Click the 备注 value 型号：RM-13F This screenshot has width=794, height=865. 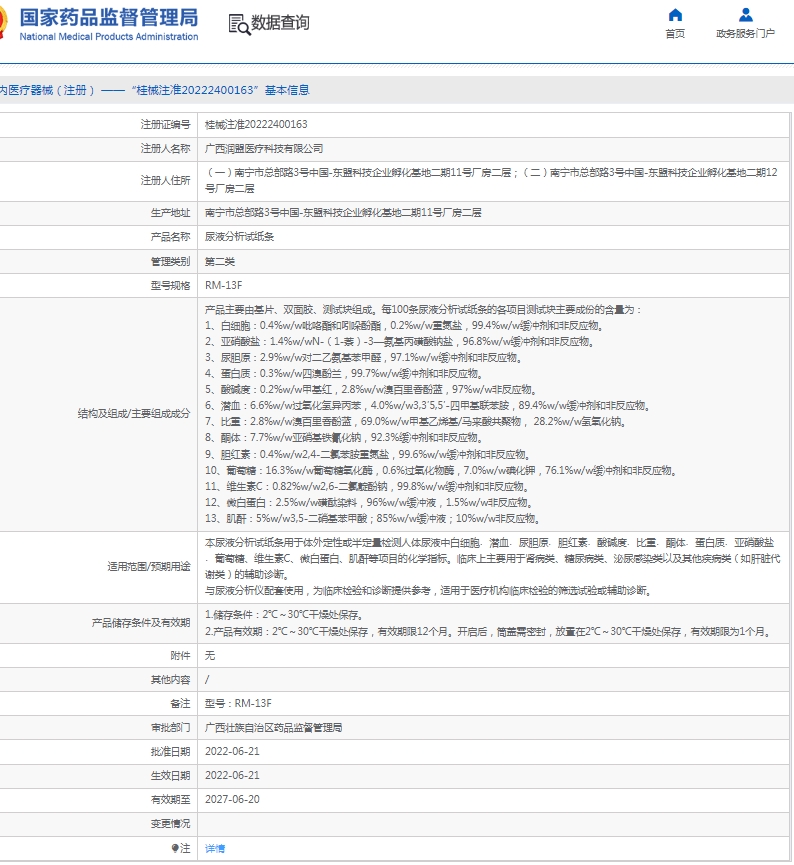(x=238, y=703)
